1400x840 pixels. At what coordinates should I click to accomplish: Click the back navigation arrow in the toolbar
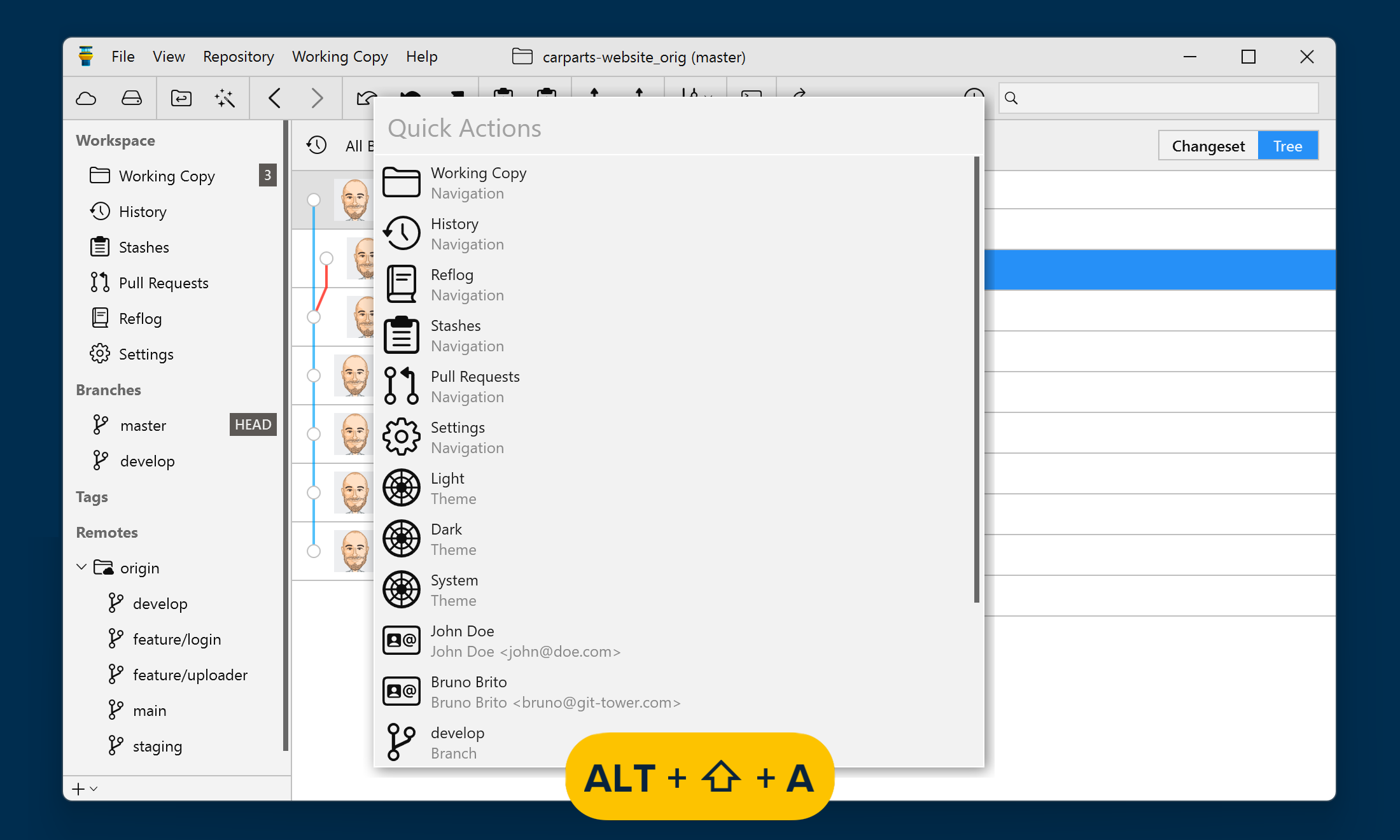point(275,98)
